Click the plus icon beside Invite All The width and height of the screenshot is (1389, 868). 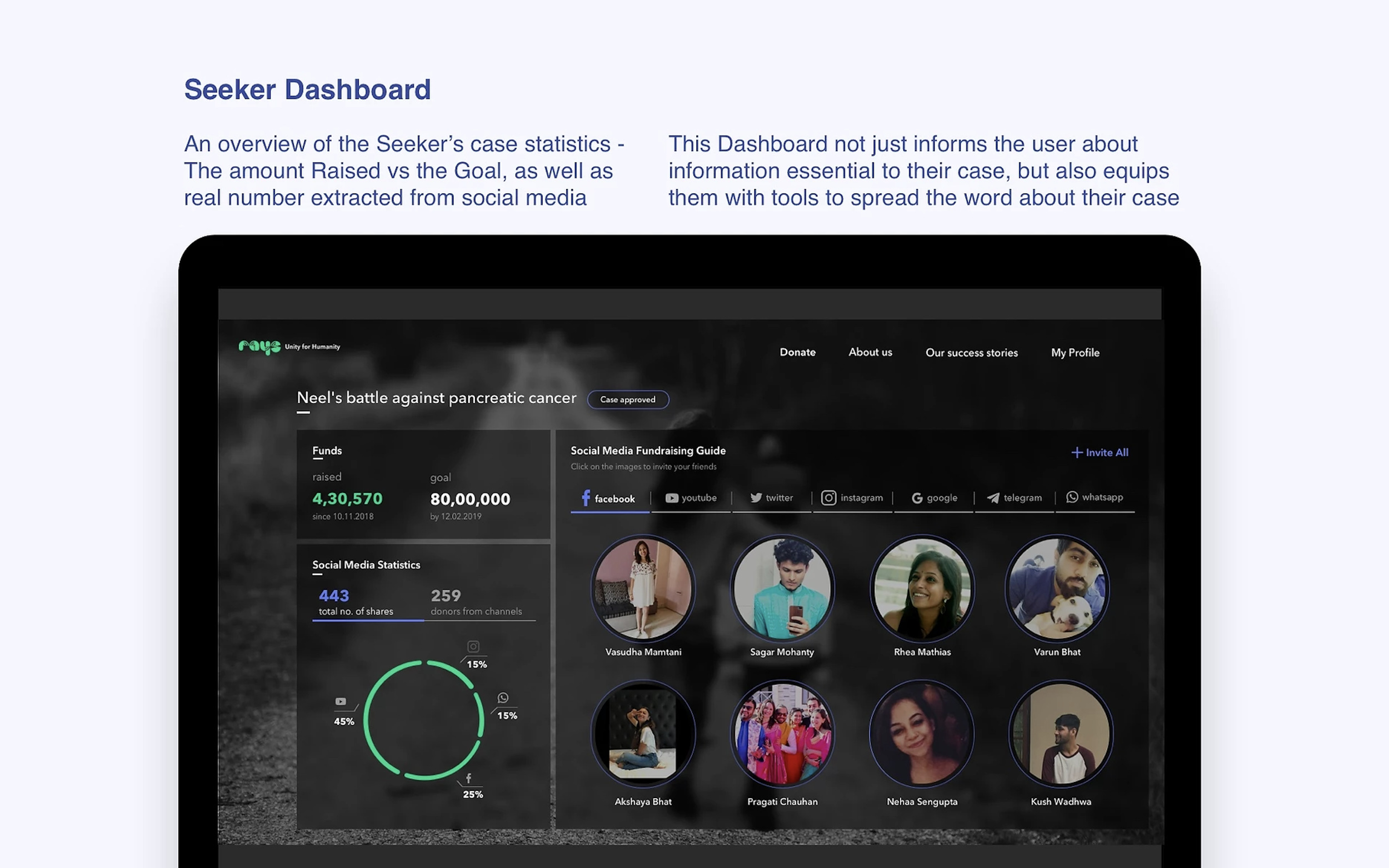point(1077,453)
